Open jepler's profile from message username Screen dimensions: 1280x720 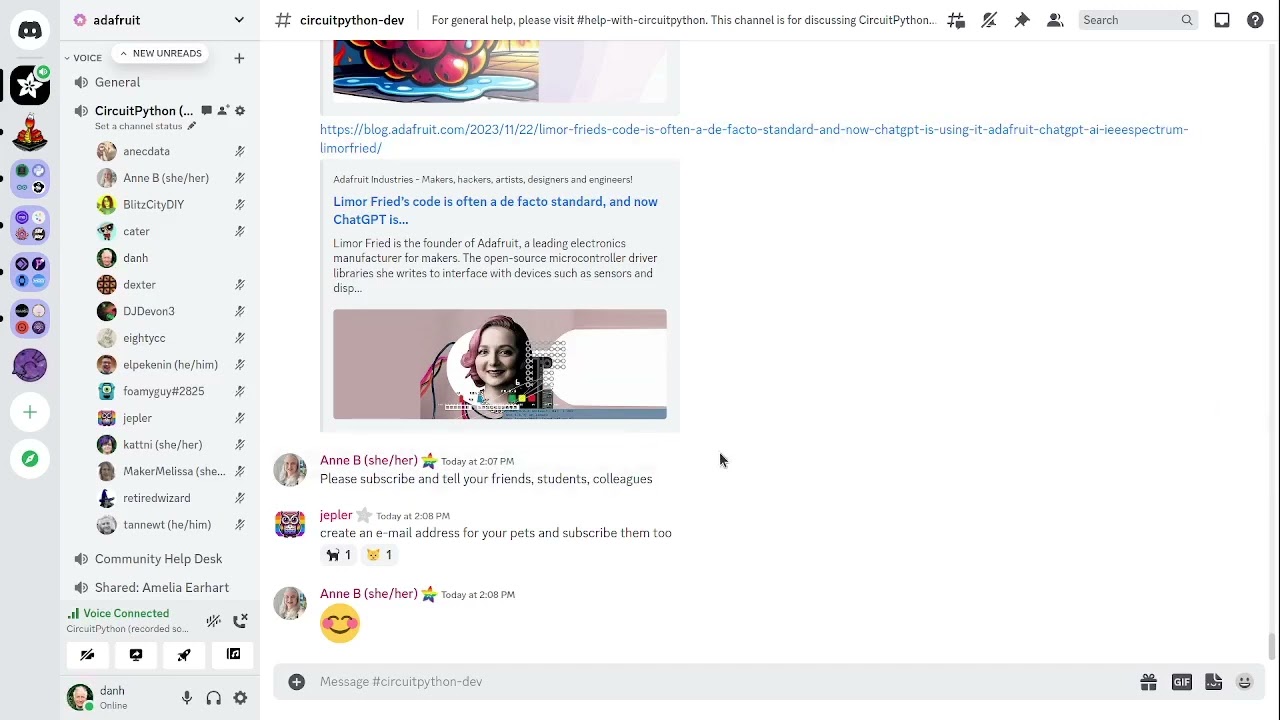(336, 515)
